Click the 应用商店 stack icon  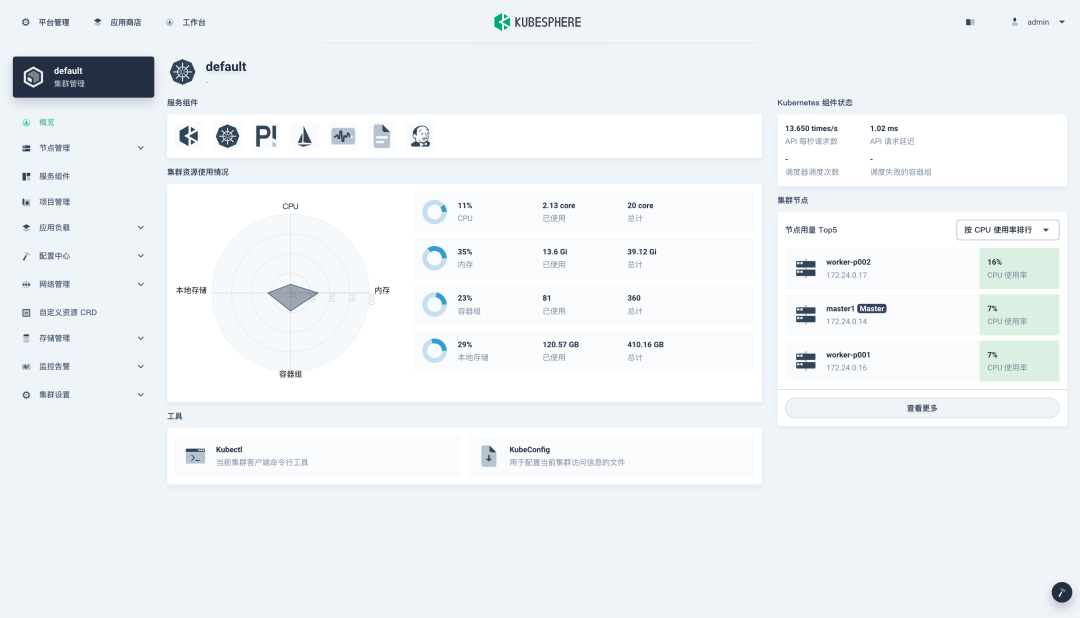(98, 22)
